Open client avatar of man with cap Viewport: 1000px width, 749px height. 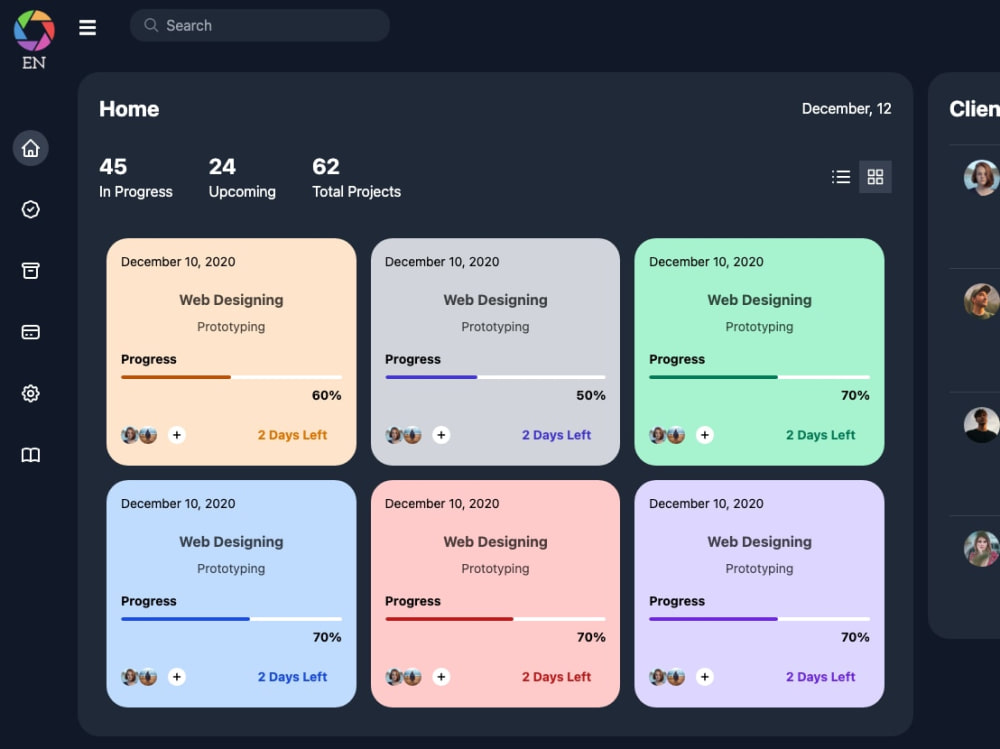tap(982, 301)
